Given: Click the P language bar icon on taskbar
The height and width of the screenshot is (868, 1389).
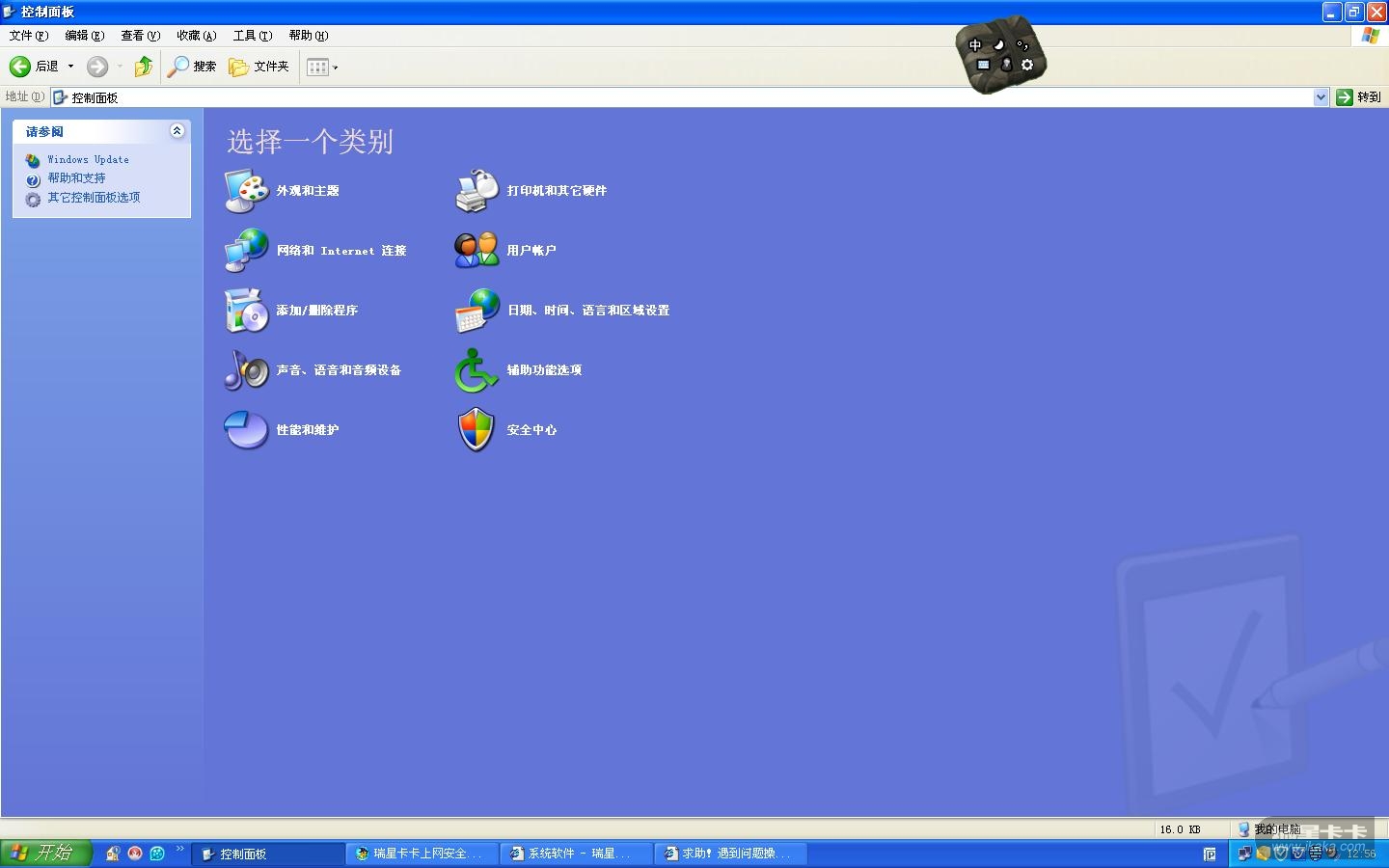Looking at the screenshot, I should click(1210, 854).
